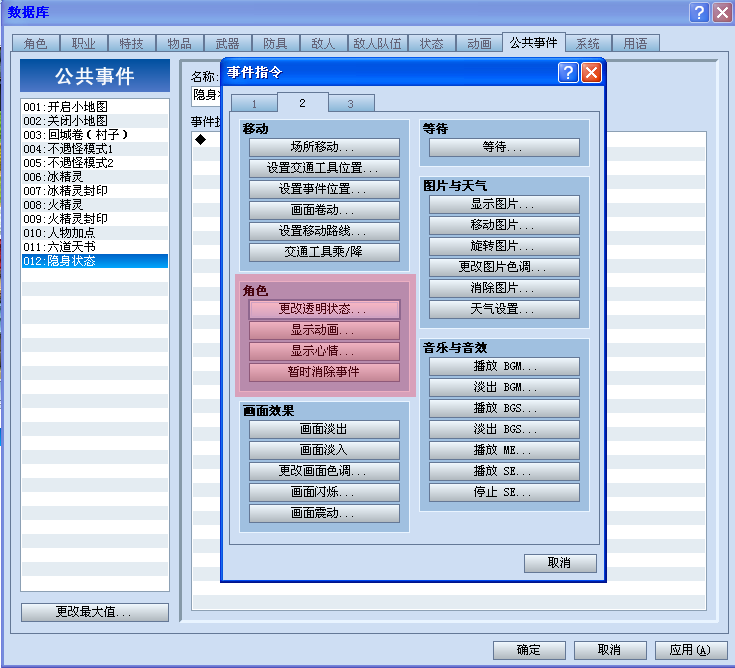Click 确定 in the 数据库 window
The width and height of the screenshot is (735, 668).
click(529, 650)
